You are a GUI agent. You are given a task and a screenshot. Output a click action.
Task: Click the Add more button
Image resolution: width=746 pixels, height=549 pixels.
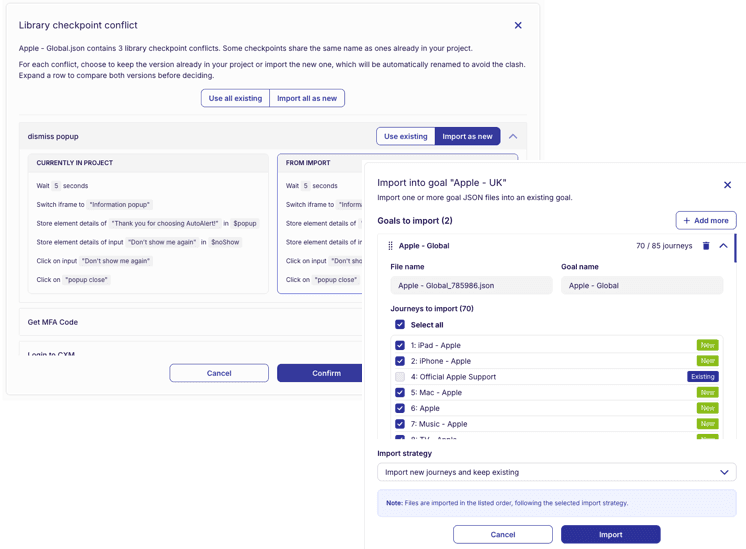pos(706,220)
